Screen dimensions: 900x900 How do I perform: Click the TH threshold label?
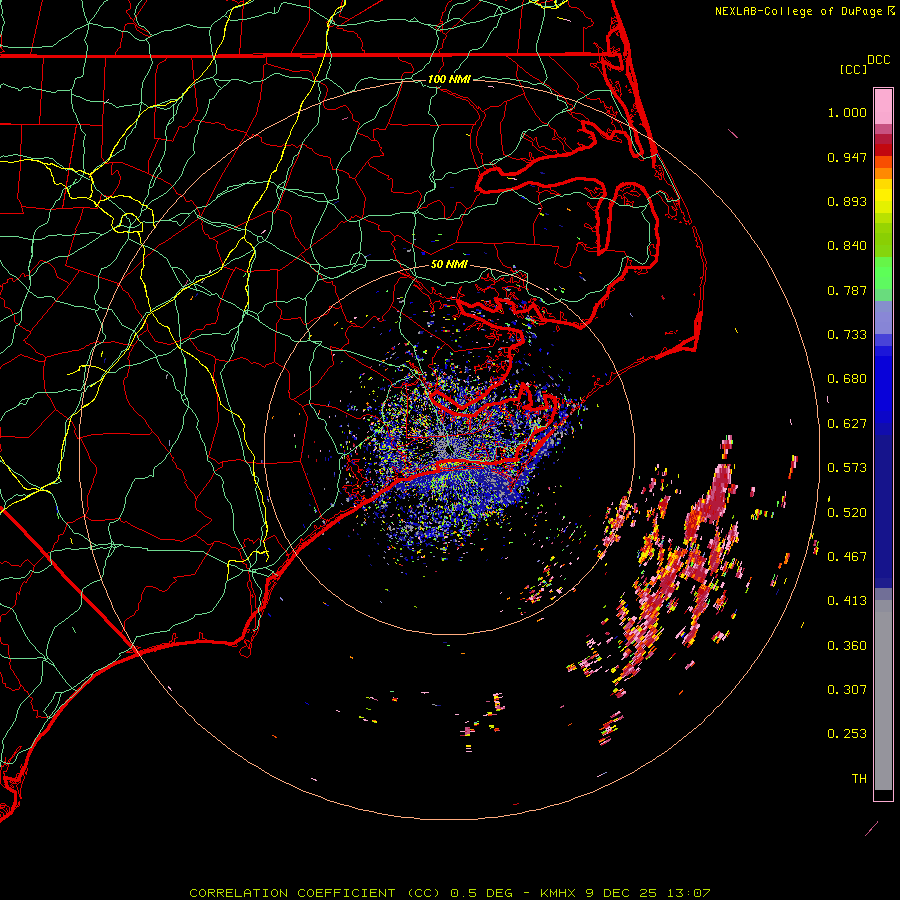coord(859,779)
